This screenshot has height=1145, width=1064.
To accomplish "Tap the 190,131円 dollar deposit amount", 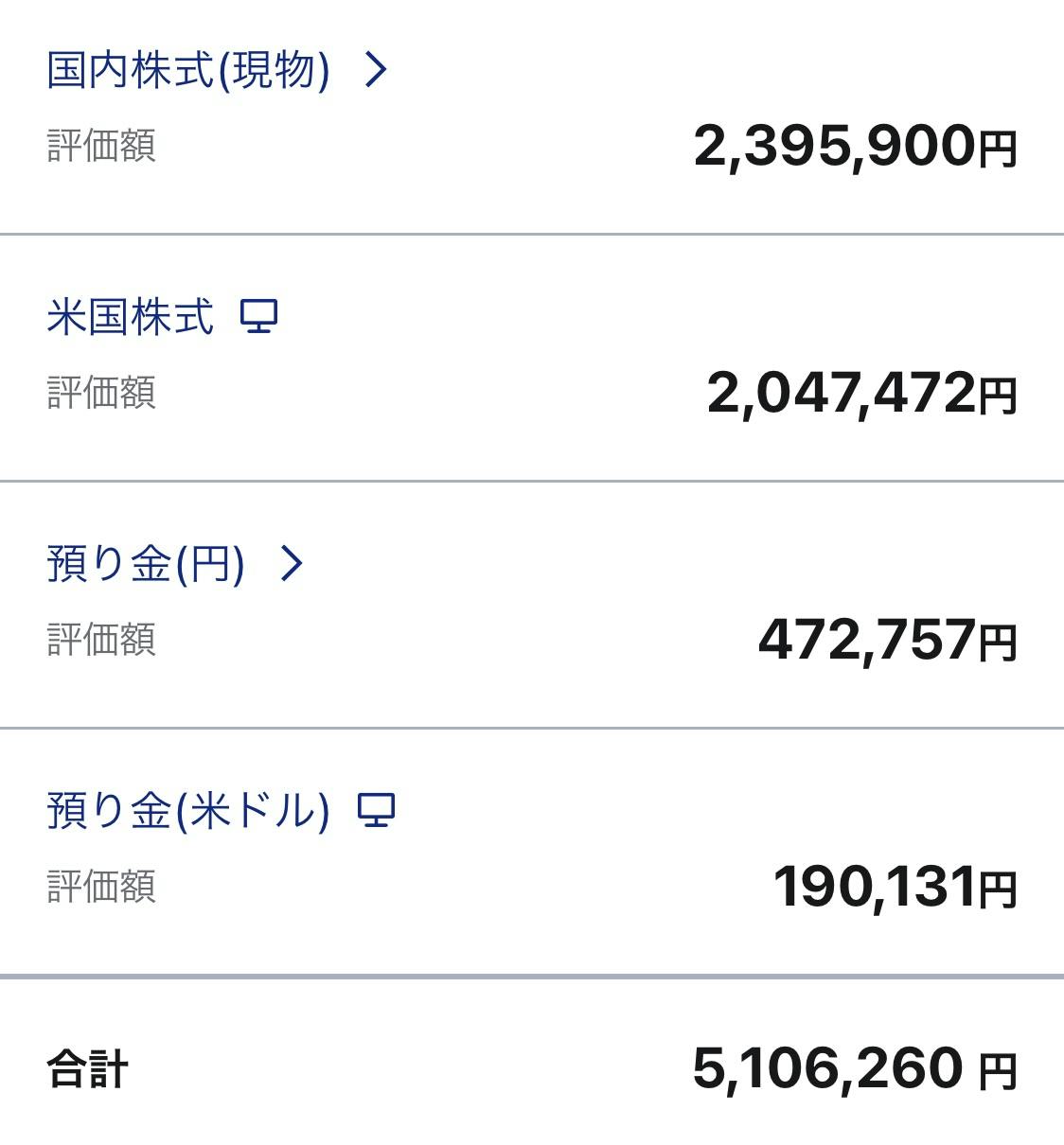I will pos(895,888).
